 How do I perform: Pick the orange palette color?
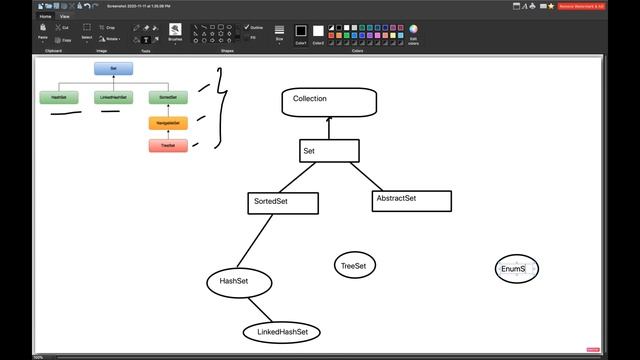click(x=339, y=36)
